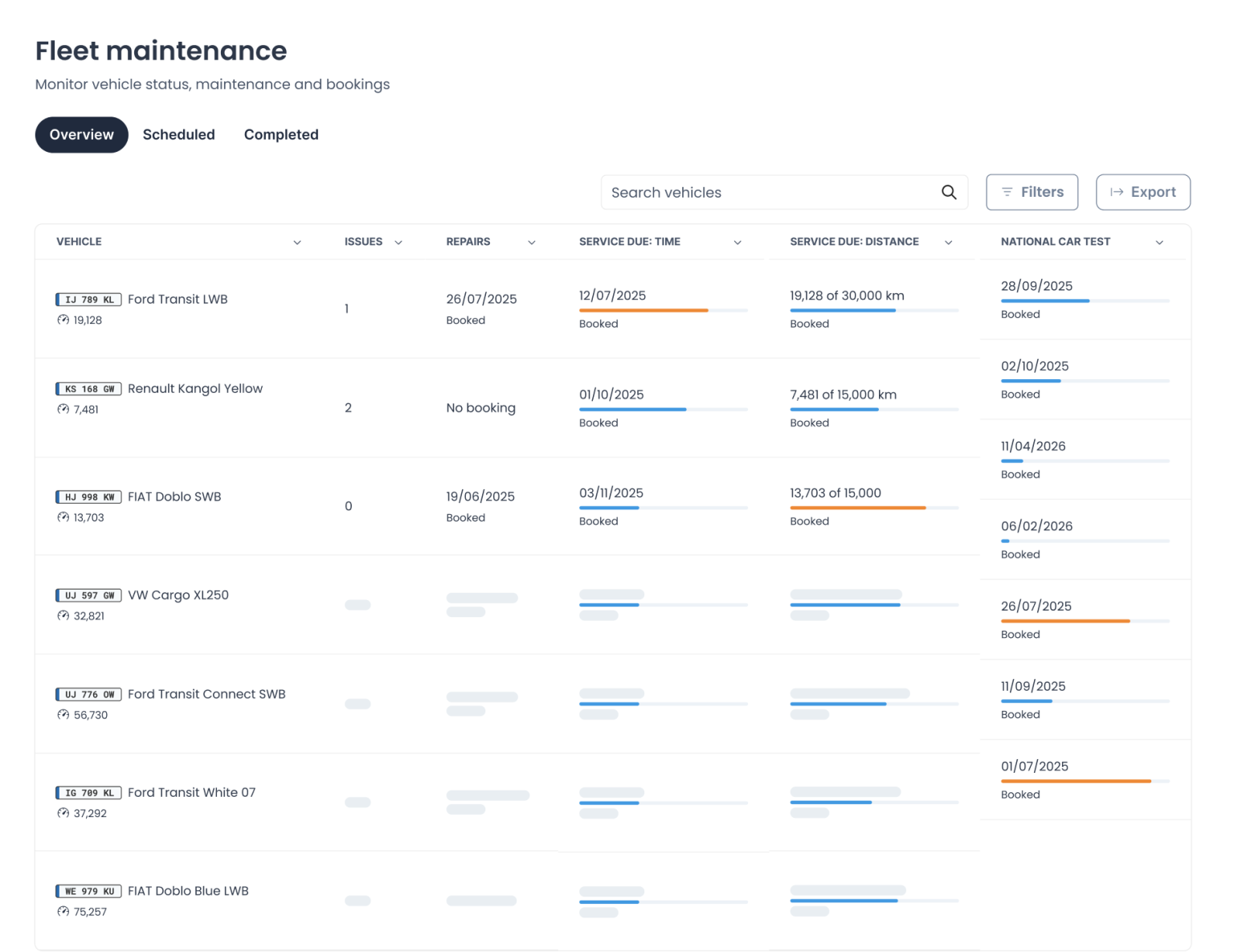Click the KS 168 GW license plate badge

[x=88, y=389]
